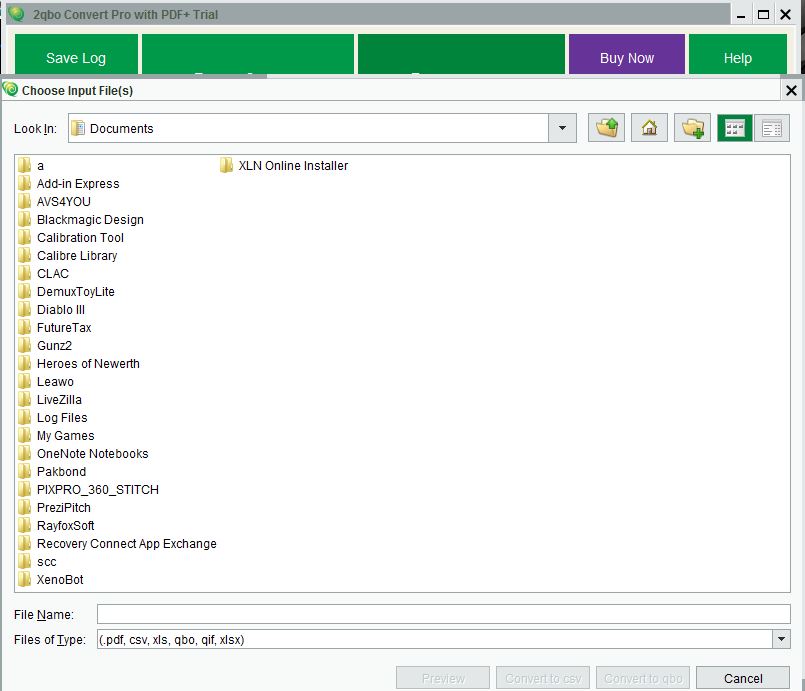Select the PIXPRO_360_STITCH folder
Screen dimensions: 805x691
coord(88,489)
